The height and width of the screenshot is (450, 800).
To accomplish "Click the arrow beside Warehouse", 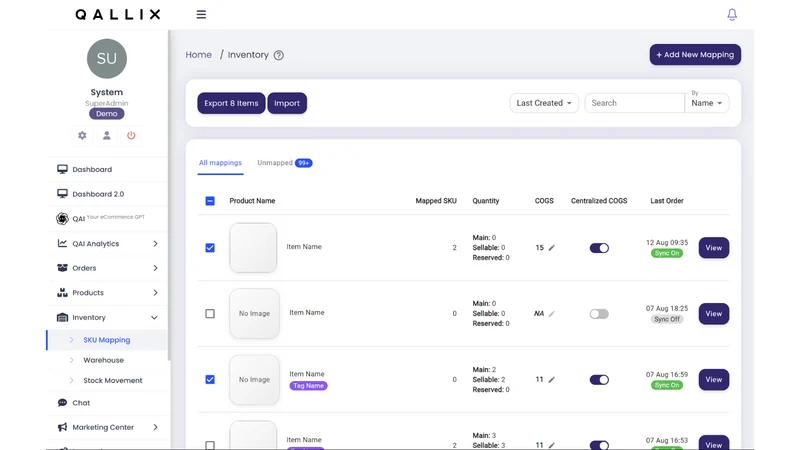I will click(71, 360).
